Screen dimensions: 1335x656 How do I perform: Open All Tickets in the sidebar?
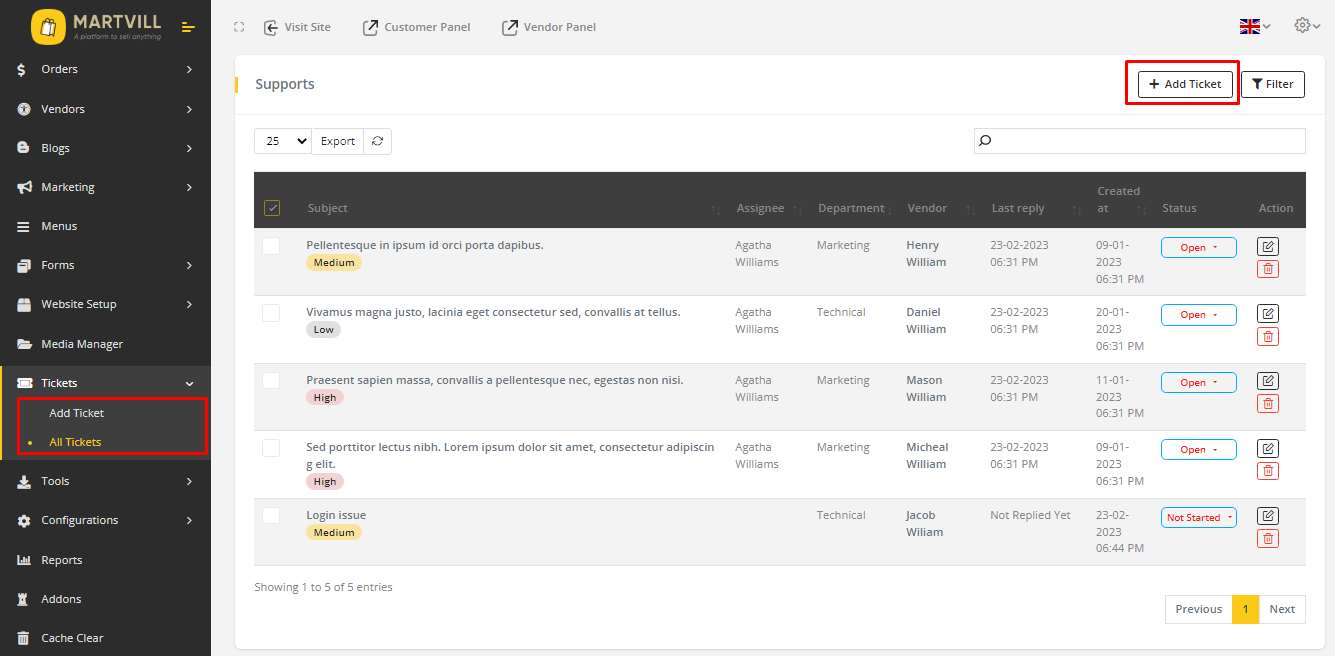tap(75, 442)
